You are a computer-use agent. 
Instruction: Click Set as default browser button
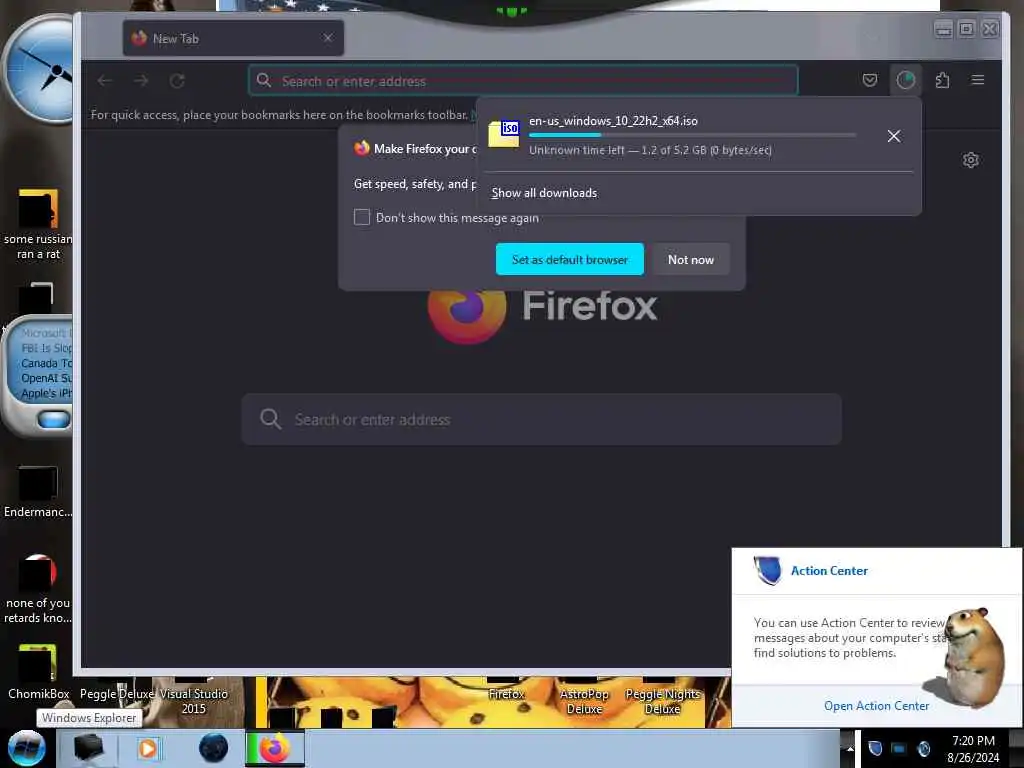pos(569,259)
